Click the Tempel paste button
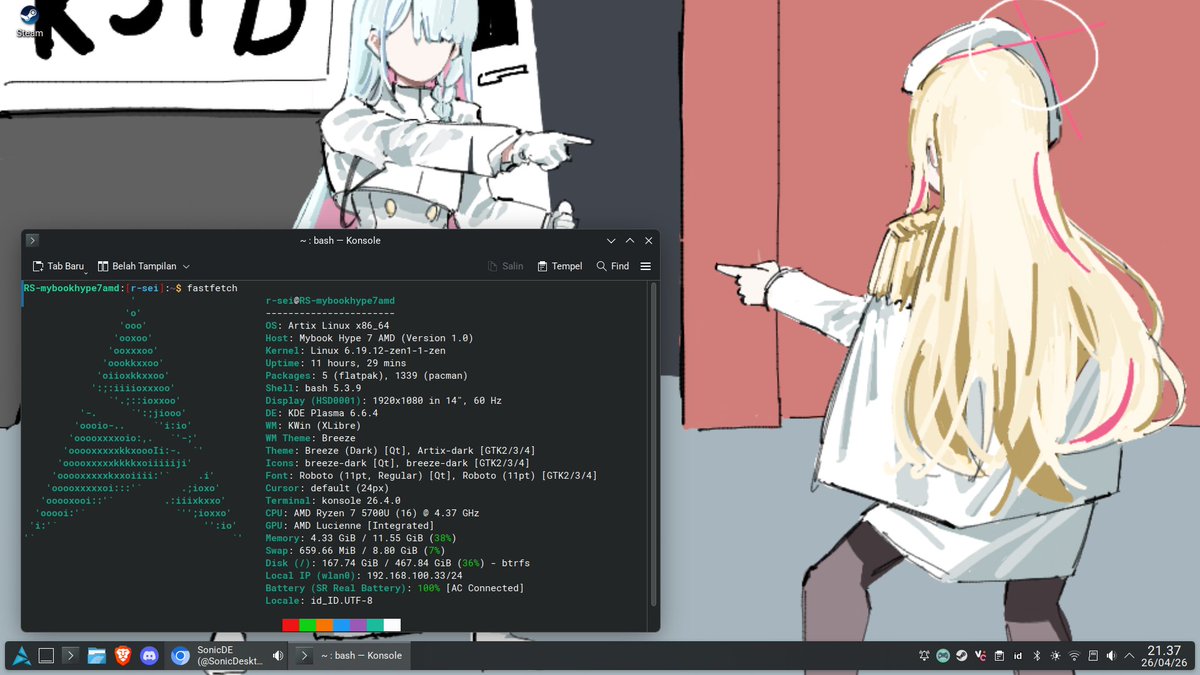 [x=560, y=267]
